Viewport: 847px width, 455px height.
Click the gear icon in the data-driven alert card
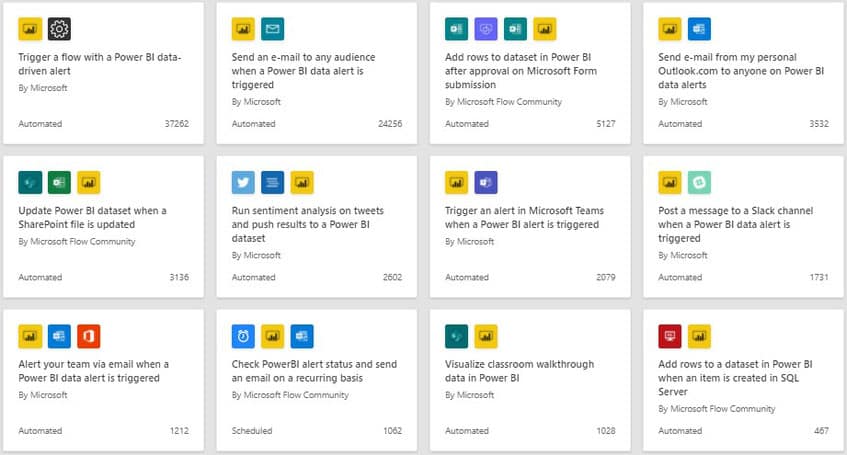59,29
